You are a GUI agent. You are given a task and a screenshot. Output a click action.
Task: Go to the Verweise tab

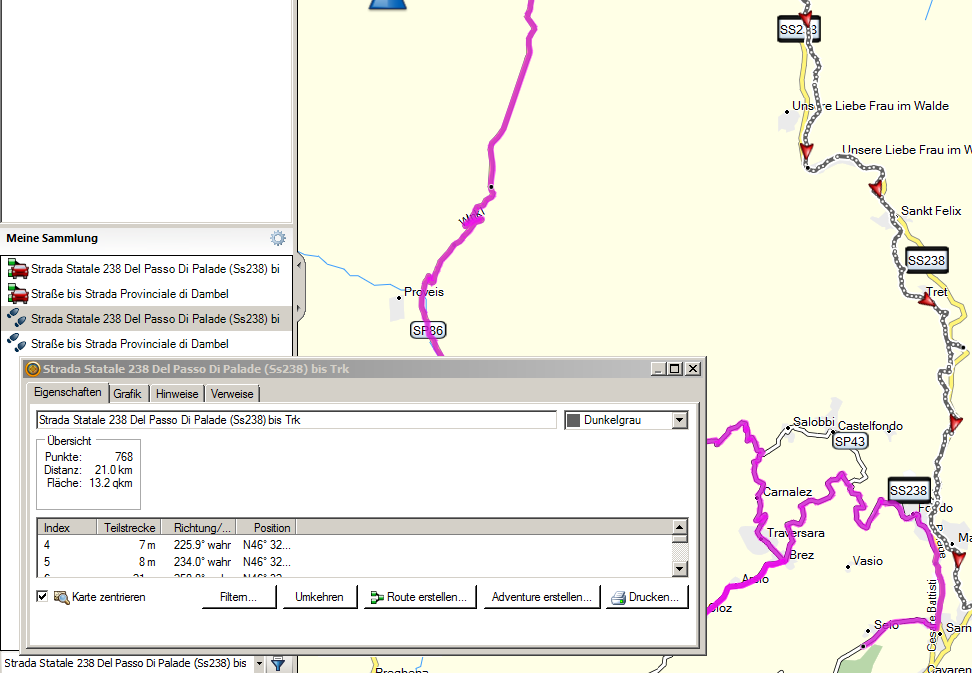[x=232, y=394]
